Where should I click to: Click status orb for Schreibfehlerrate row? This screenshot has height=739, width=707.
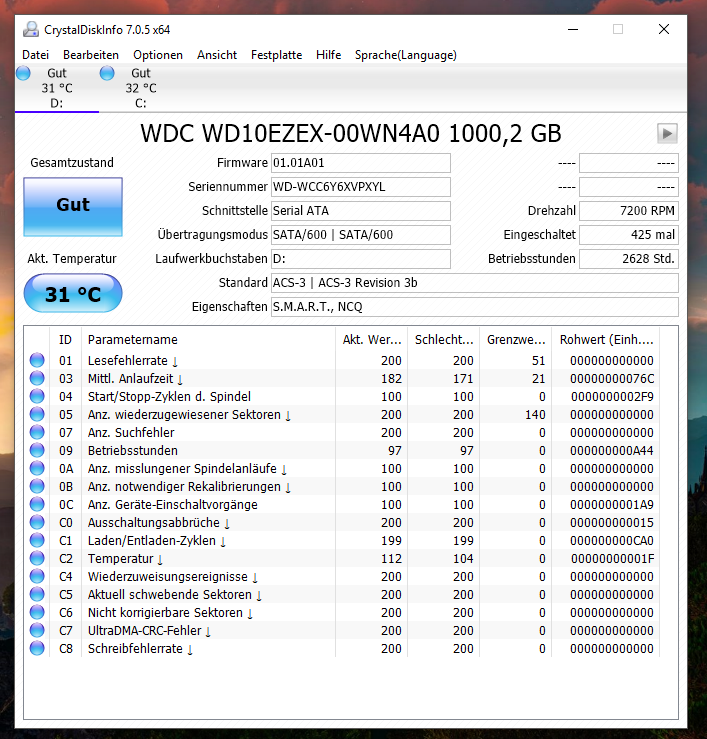37,648
